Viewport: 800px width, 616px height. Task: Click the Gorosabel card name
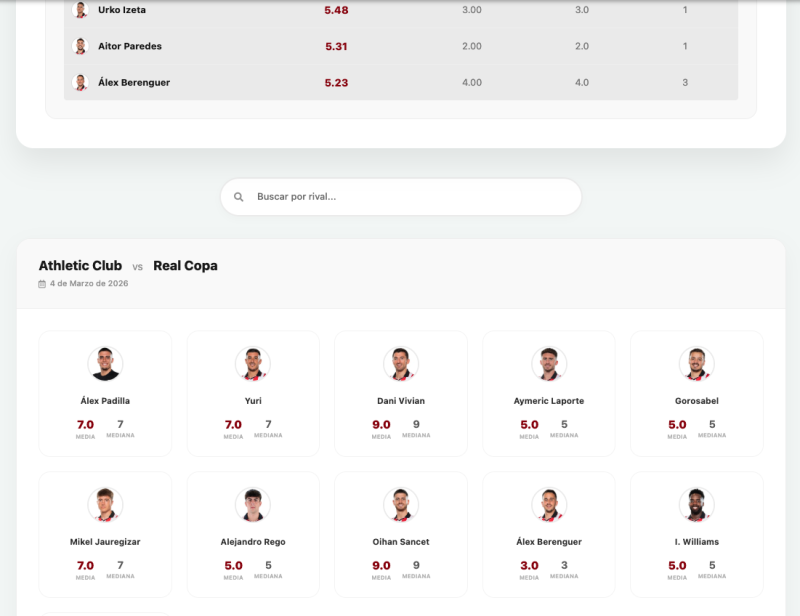[697, 401]
